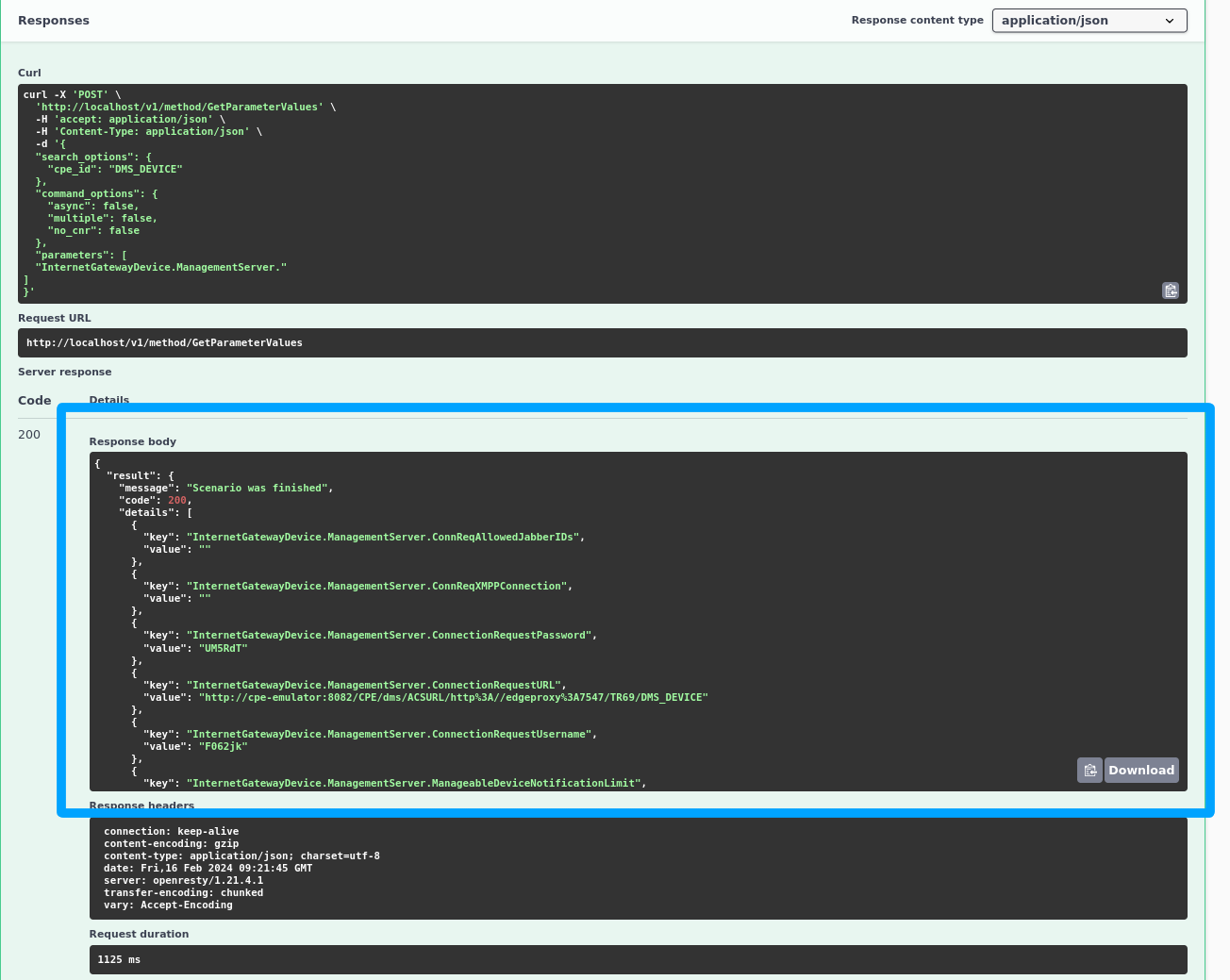Click the "Scenario was finished" message
Viewport: 1230px width, 980px height.
click(x=258, y=489)
